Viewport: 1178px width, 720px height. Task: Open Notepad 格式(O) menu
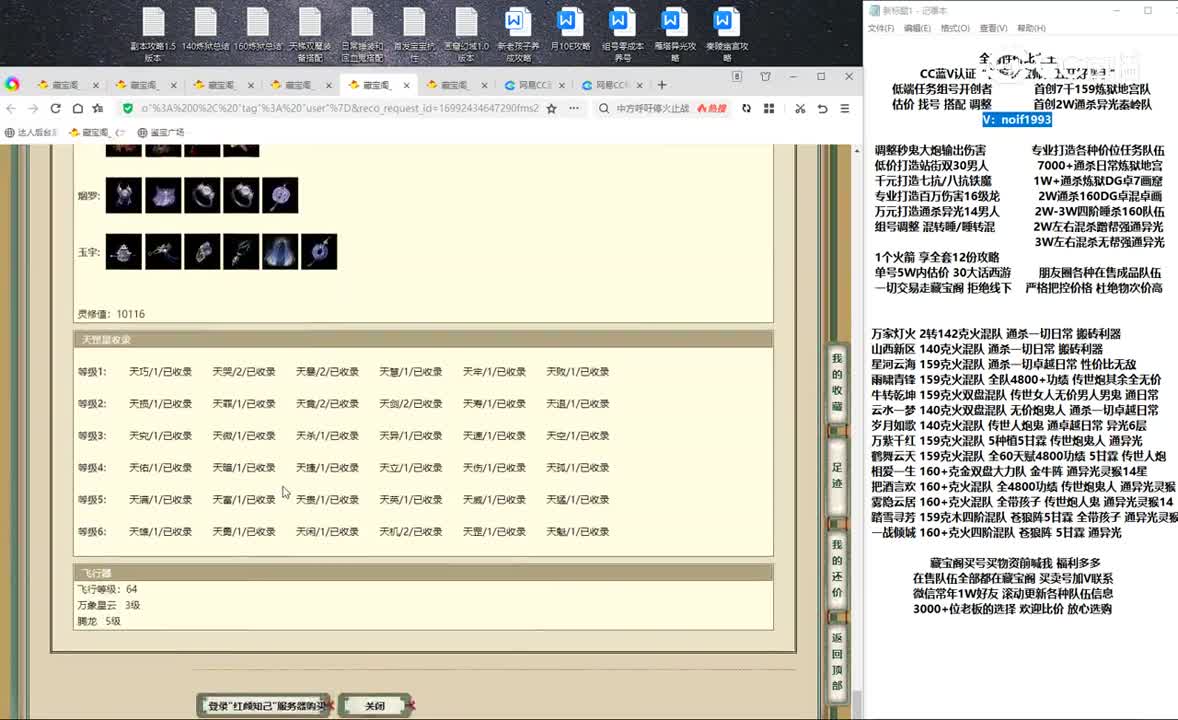tap(955, 28)
